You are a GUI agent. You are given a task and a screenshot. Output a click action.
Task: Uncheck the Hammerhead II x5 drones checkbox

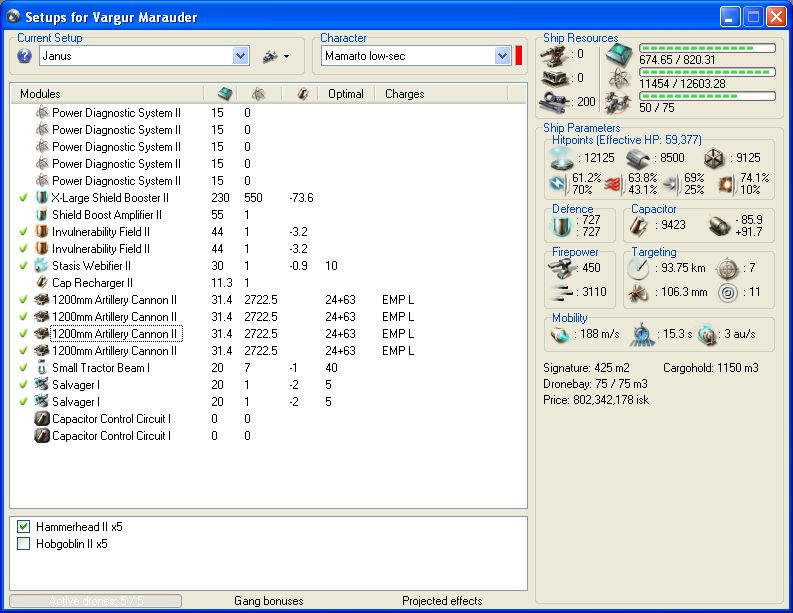pos(24,527)
